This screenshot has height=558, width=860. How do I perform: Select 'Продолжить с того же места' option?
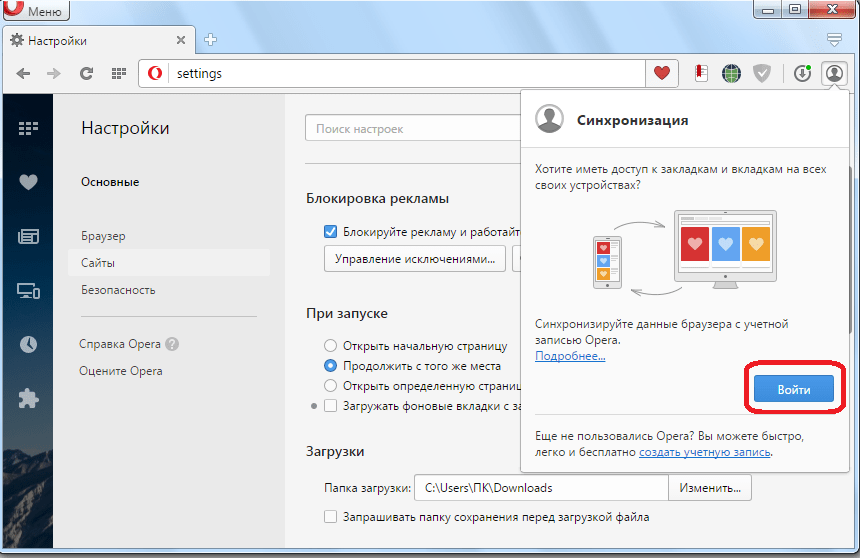330,366
